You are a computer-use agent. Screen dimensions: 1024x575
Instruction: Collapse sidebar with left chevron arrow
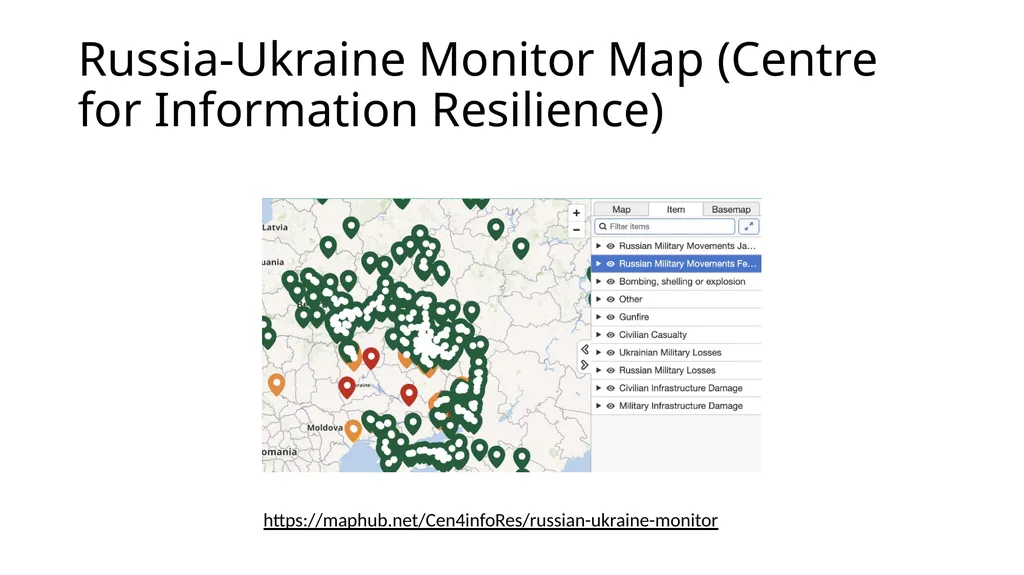[584, 350]
